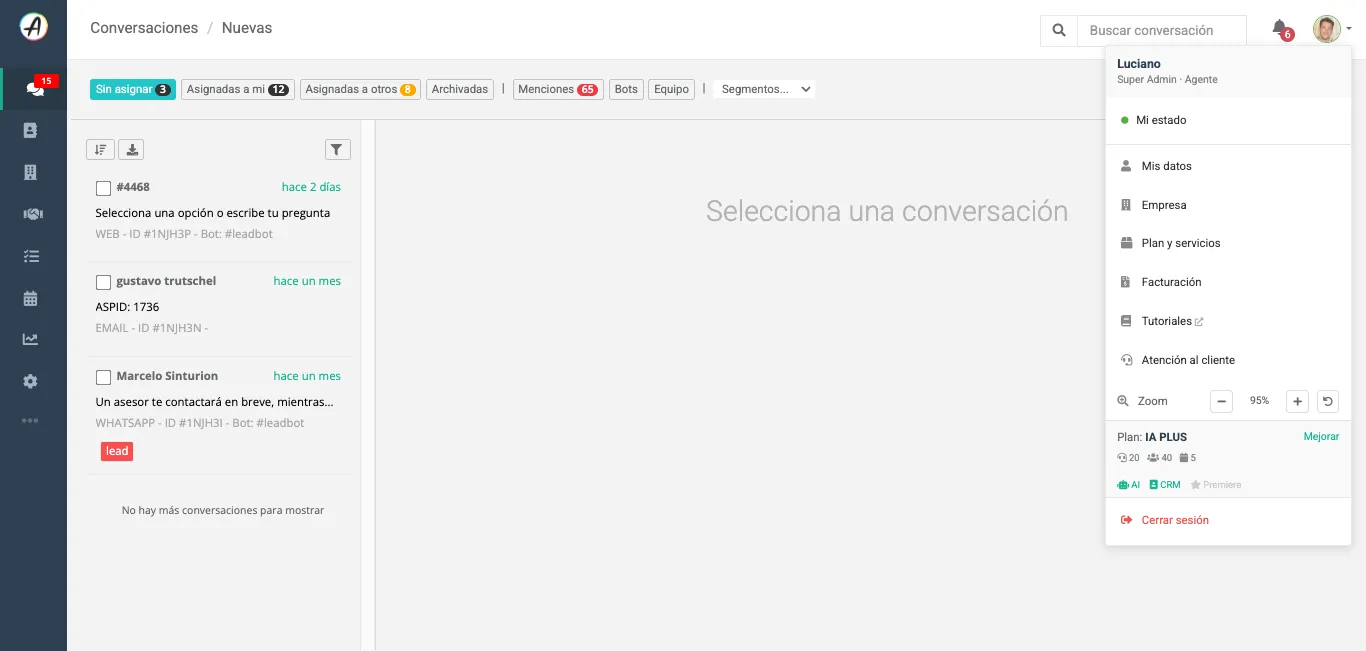Open conversations icon in sidebar
The height and width of the screenshot is (651, 1366).
33,88
